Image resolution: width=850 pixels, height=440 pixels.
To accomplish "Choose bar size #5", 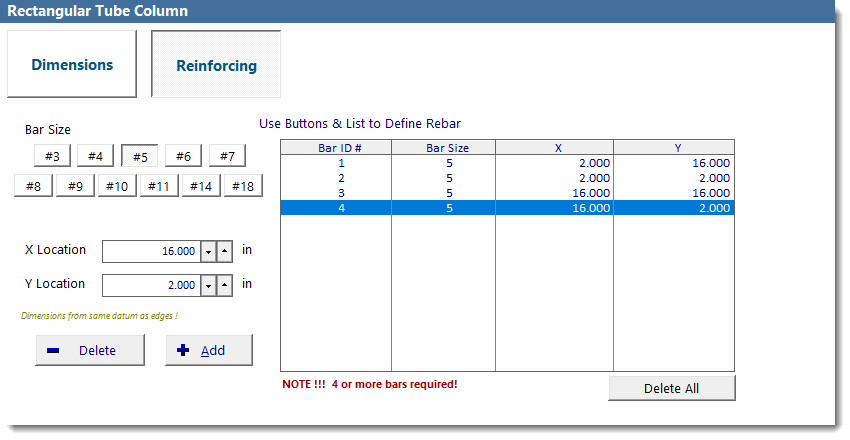I will tap(140, 156).
